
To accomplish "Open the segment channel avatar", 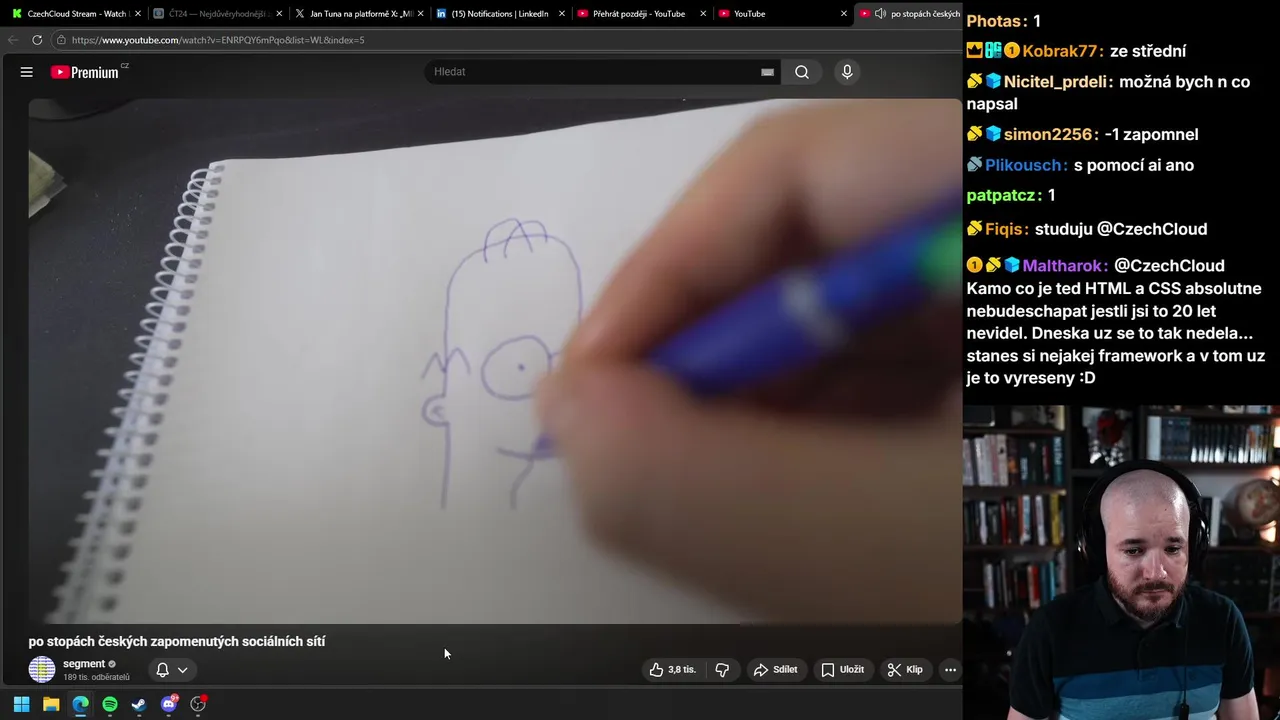I will pyautogui.click(x=42, y=670).
